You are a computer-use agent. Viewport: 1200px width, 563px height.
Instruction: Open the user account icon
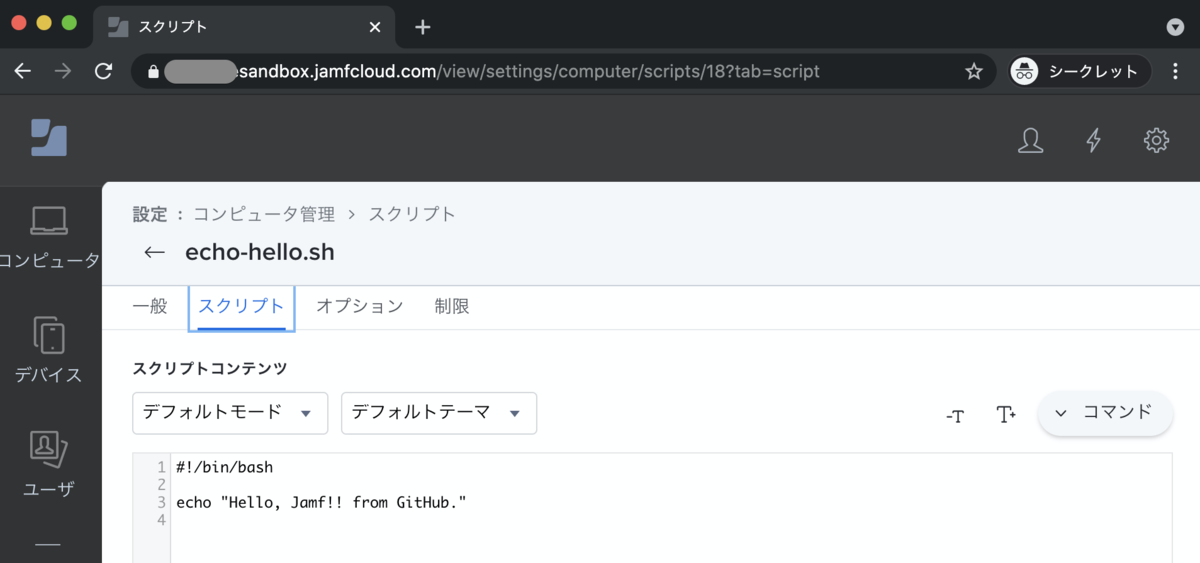[1030, 141]
